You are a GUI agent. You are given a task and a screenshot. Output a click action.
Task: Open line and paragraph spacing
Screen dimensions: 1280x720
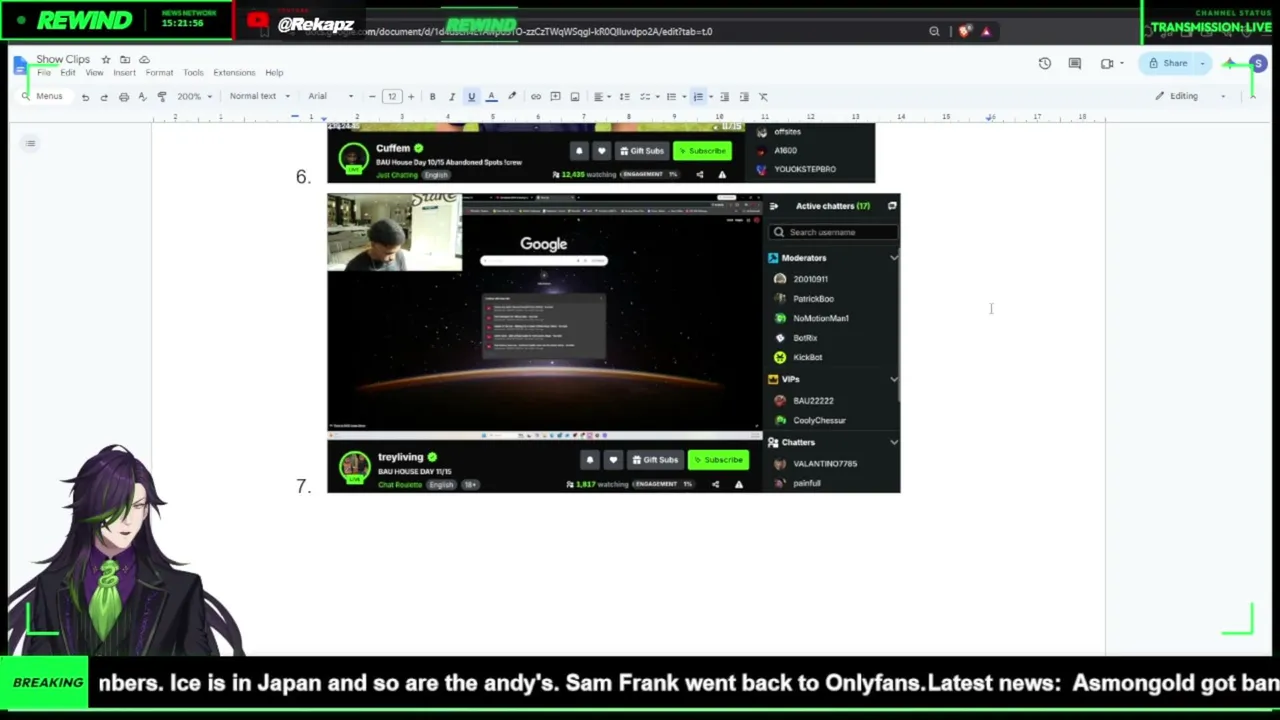[x=625, y=97]
